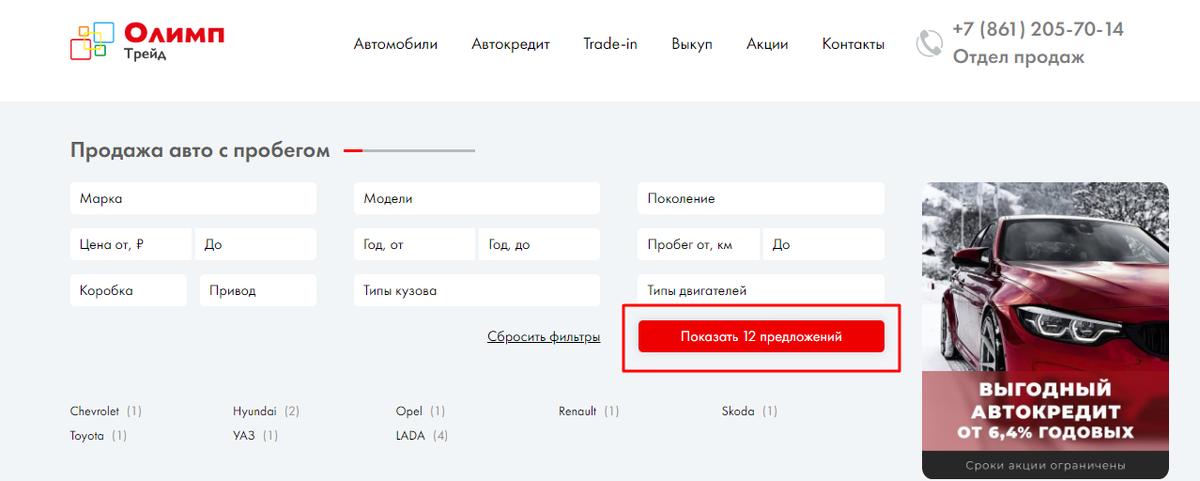This screenshot has width=1200, height=481.
Task: Go to the Trade-in page
Action: (x=610, y=44)
